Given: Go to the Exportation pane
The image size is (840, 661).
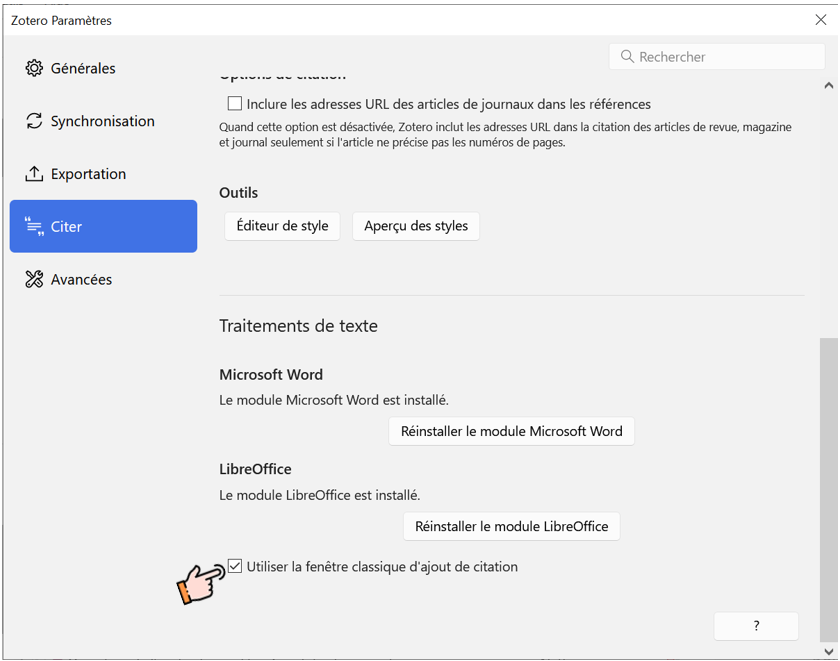Looking at the screenshot, I should tap(103, 174).
